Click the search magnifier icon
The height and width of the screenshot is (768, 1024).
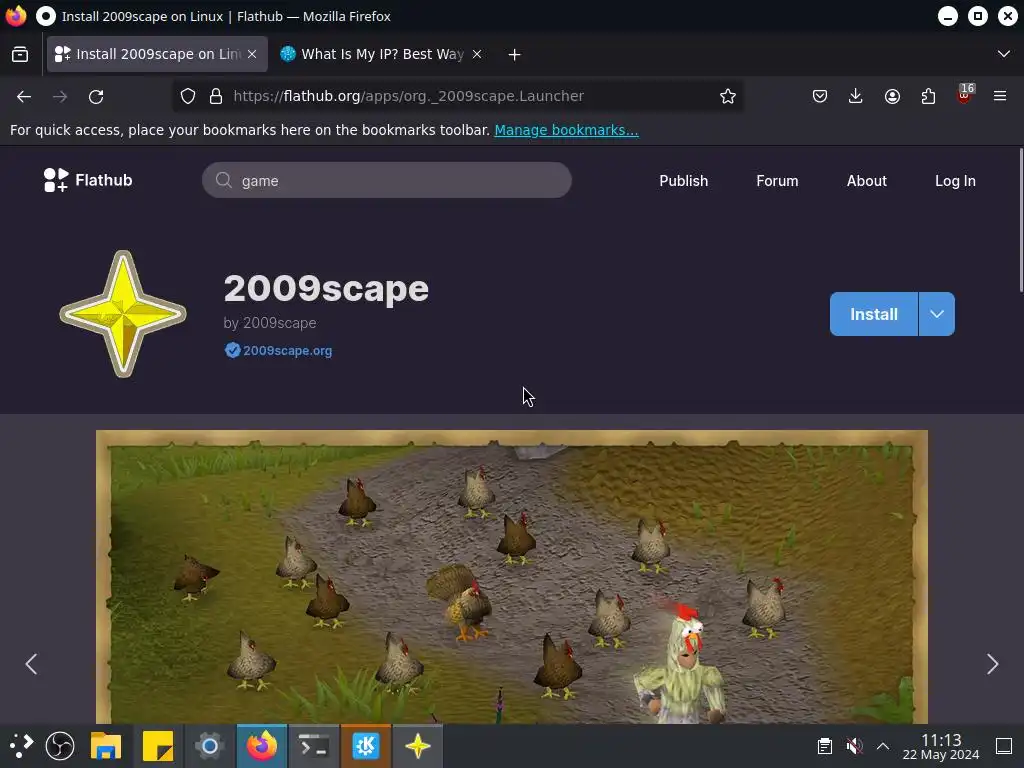(223, 180)
